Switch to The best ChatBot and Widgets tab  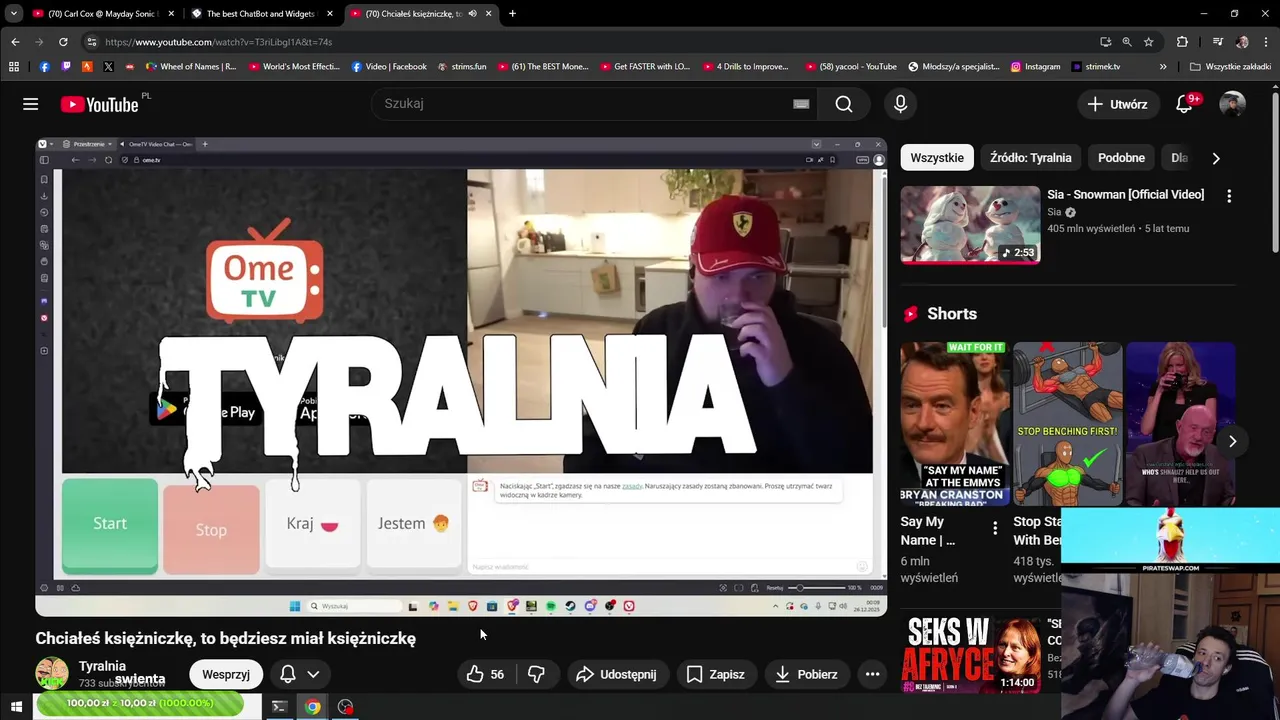260,14
